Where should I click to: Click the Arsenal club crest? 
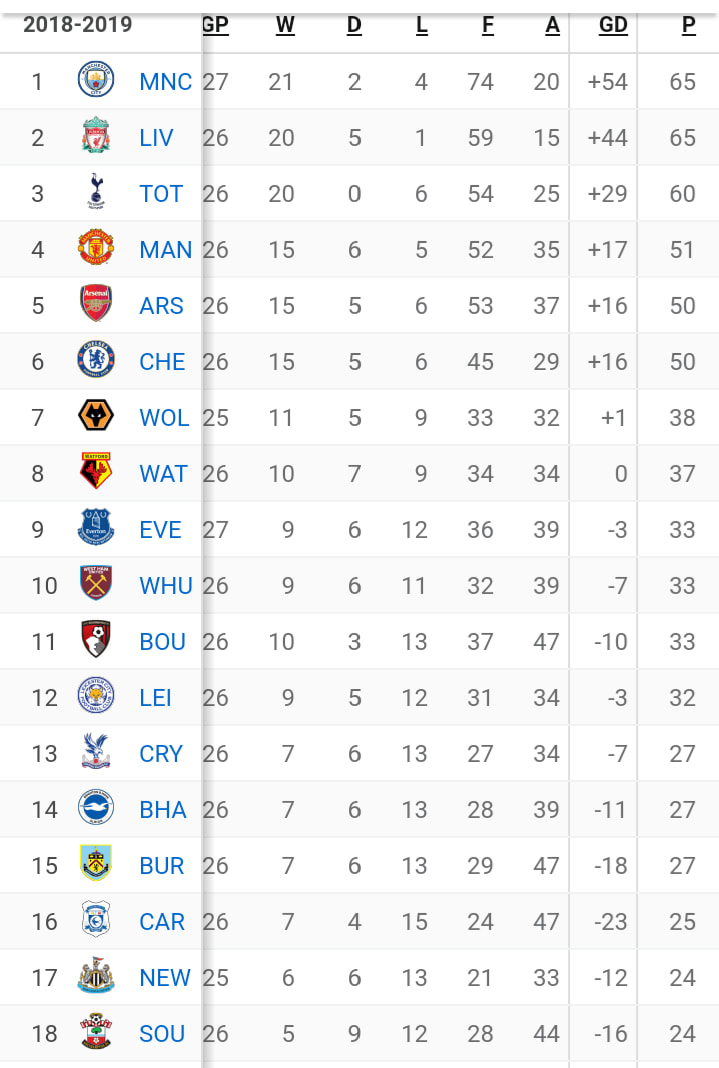[x=96, y=303]
